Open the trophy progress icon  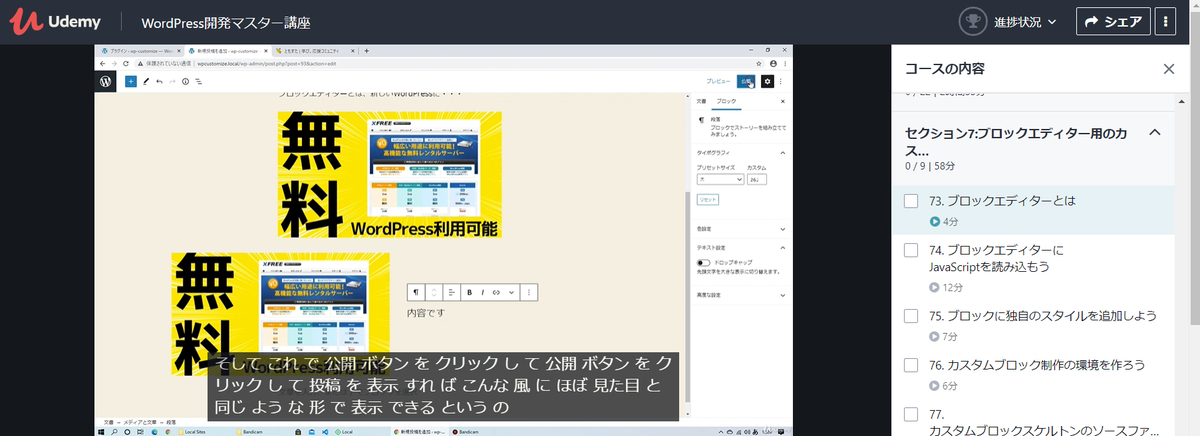[x=971, y=21]
